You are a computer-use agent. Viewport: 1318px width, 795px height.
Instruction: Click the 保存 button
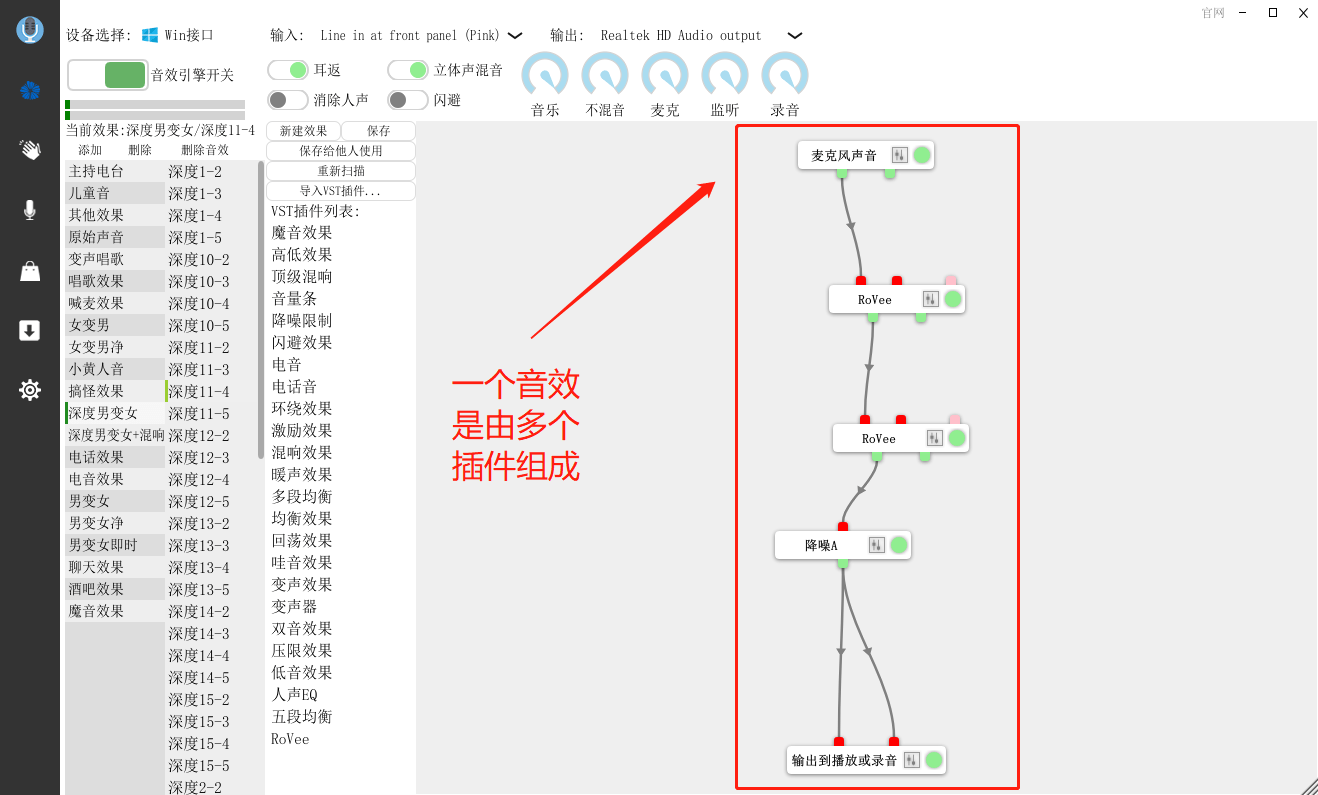[379, 131]
